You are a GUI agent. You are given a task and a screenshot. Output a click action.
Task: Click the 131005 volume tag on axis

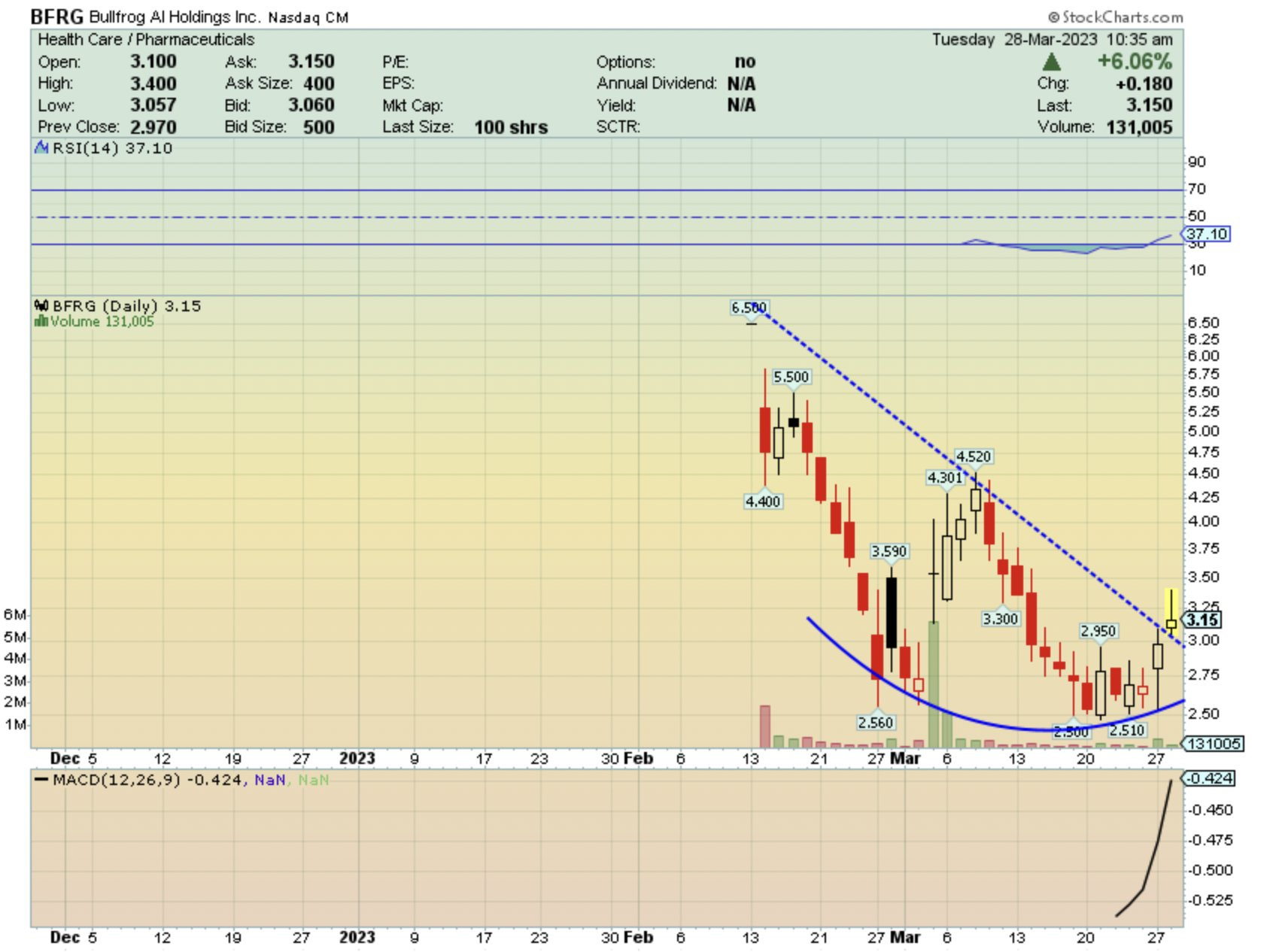[x=1213, y=744]
